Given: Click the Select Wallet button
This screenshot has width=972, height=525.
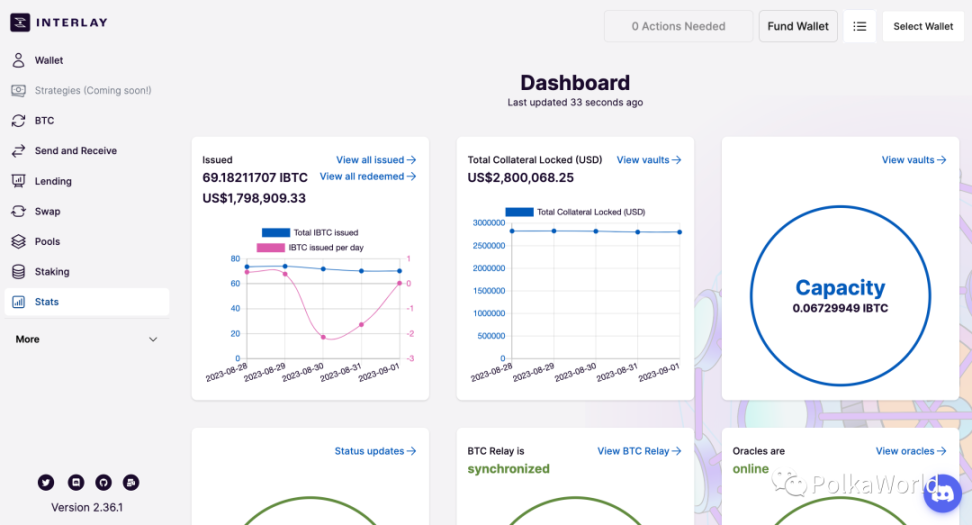Looking at the screenshot, I should coord(923,26).
